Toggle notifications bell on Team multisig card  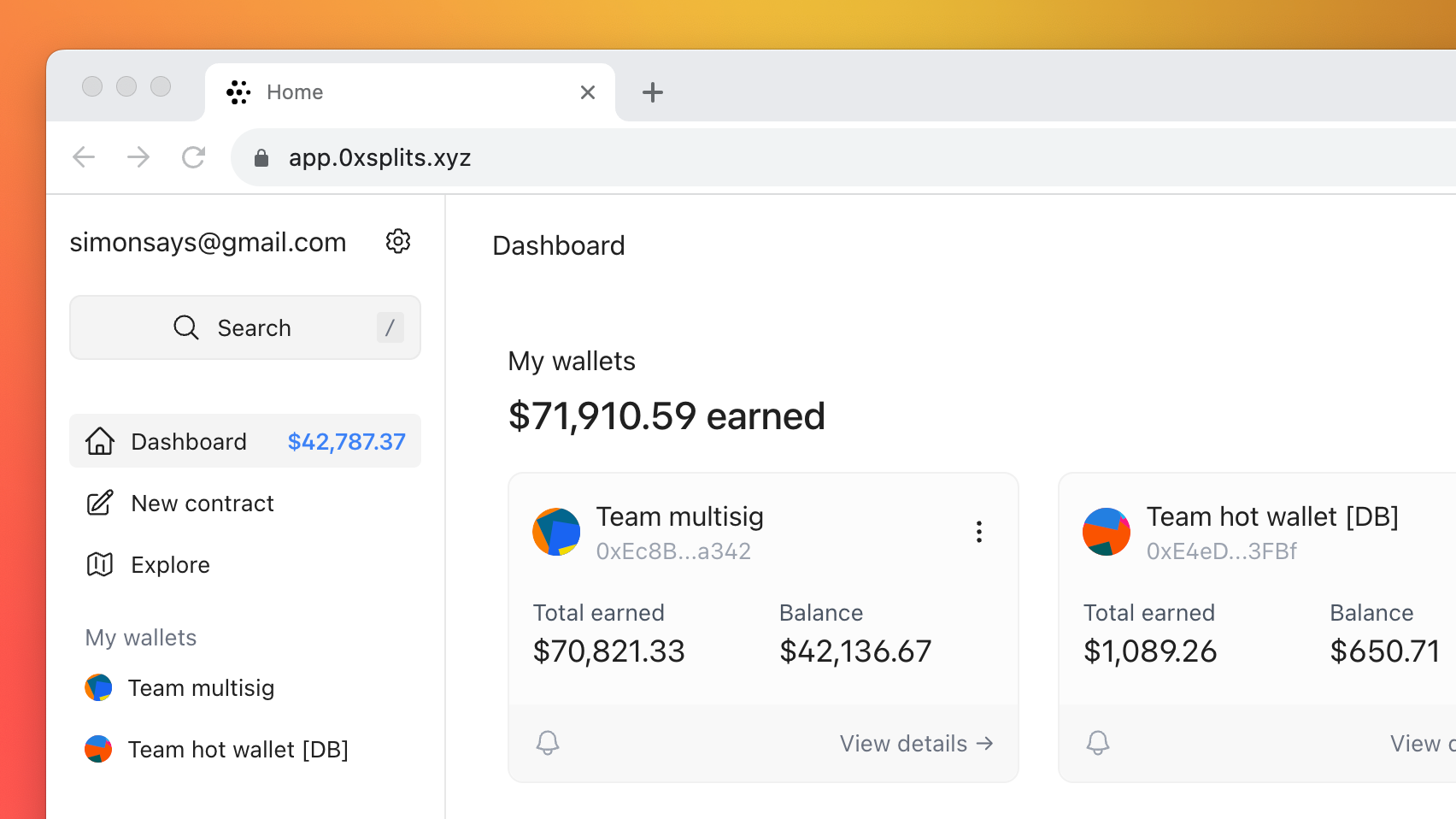(548, 743)
